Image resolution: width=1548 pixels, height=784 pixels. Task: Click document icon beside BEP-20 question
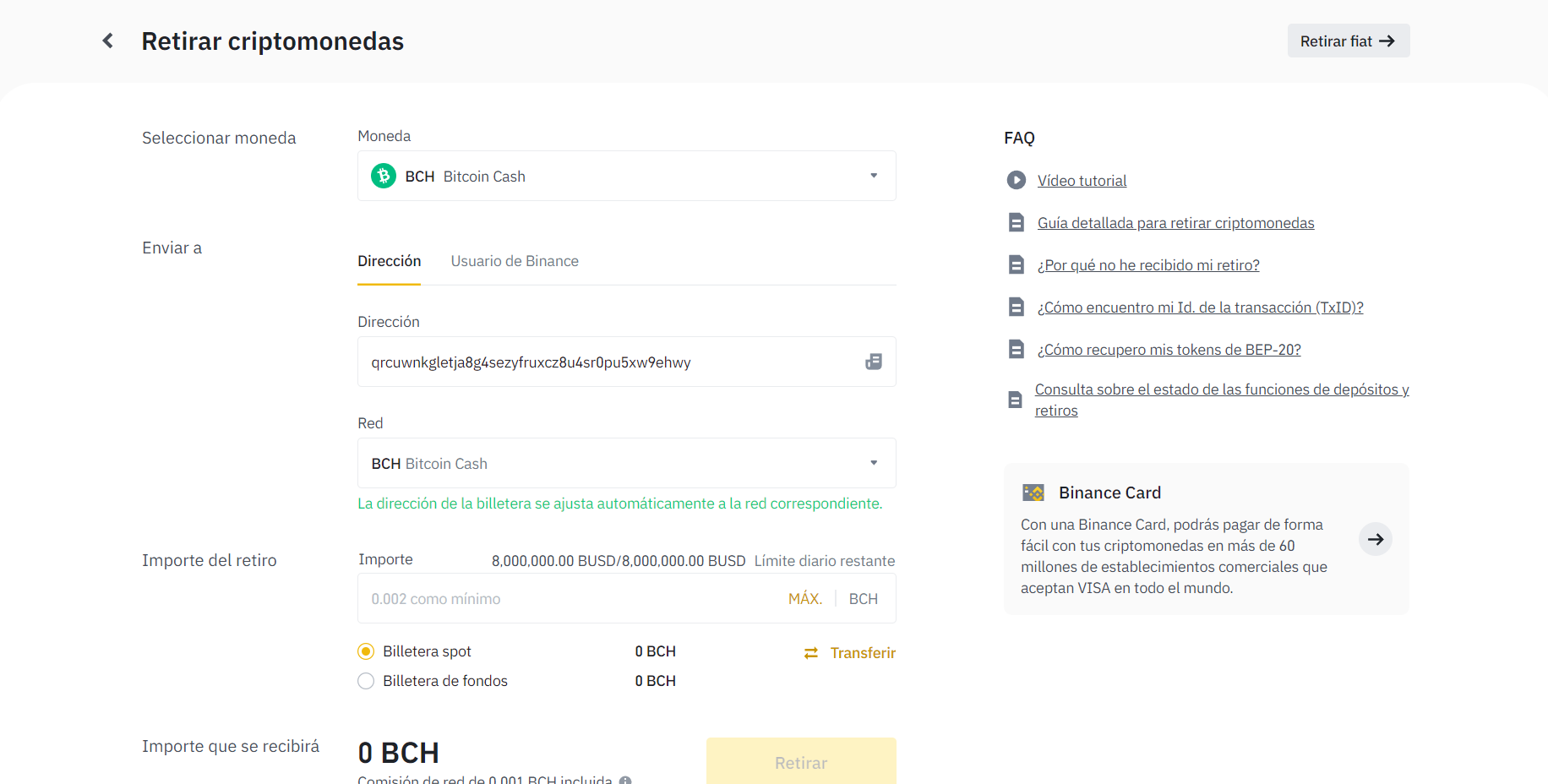tap(1017, 349)
